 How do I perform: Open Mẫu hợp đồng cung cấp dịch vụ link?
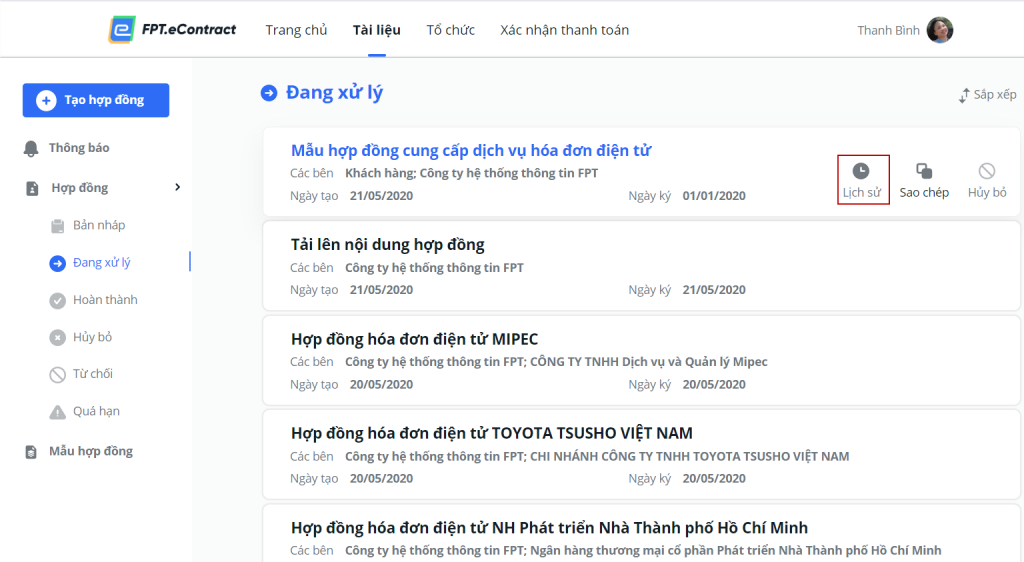point(471,150)
